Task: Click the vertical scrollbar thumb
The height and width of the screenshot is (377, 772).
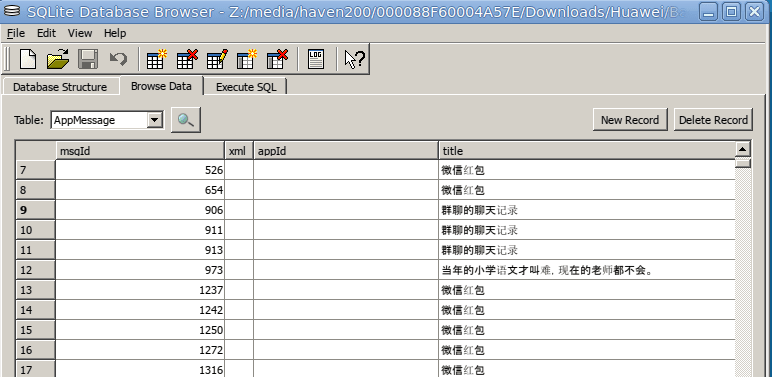Action: click(x=742, y=162)
